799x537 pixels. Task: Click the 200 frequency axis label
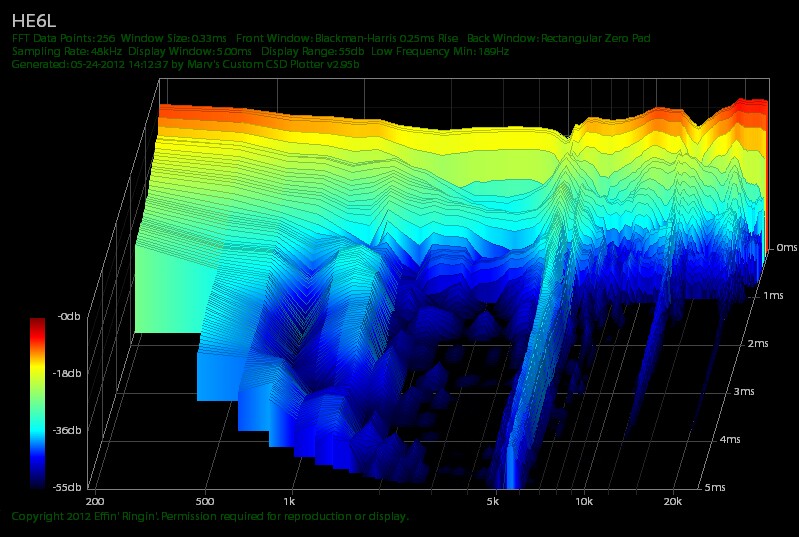click(x=96, y=502)
